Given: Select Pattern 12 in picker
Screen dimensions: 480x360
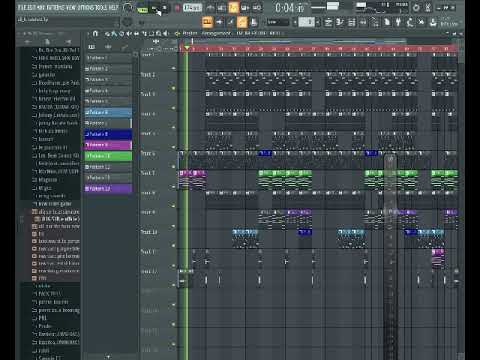Looking at the screenshot, I should [x=108, y=167].
